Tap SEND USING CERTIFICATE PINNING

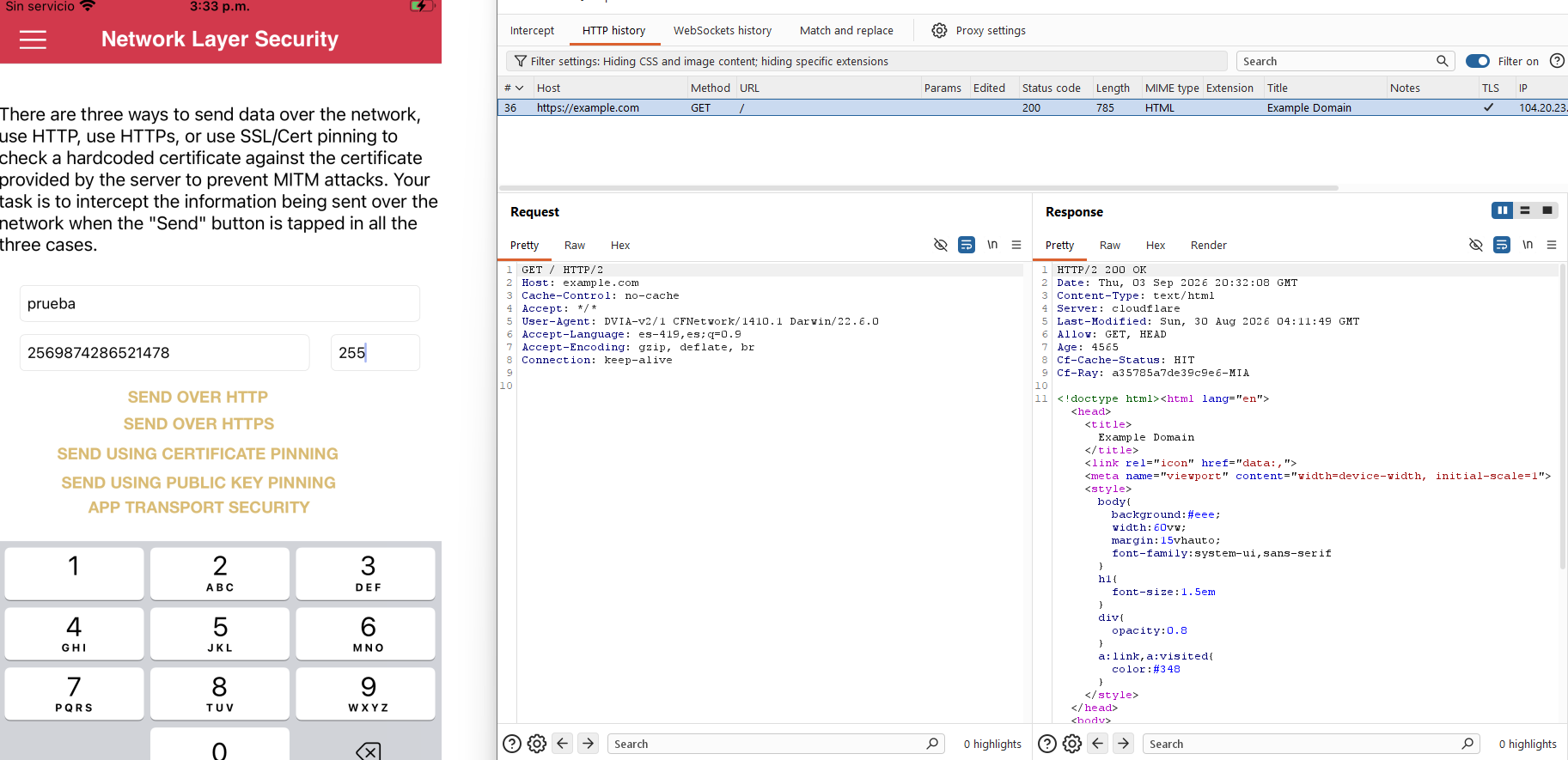(198, 453)
